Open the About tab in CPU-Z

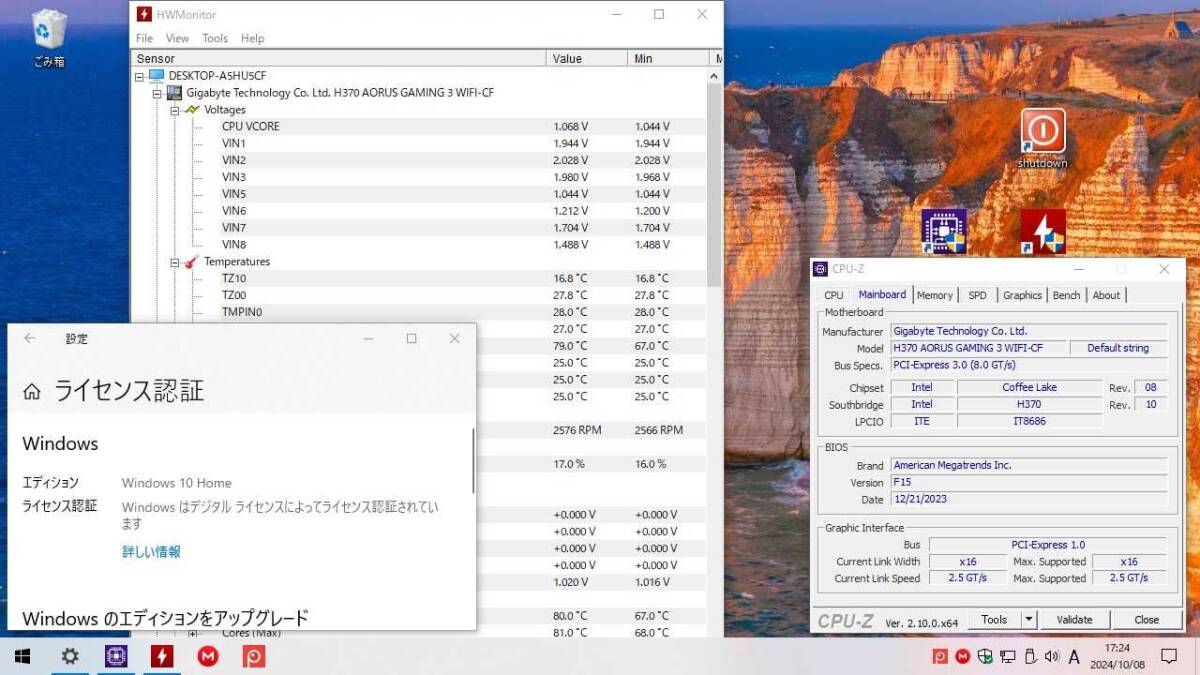[1106, 295]
